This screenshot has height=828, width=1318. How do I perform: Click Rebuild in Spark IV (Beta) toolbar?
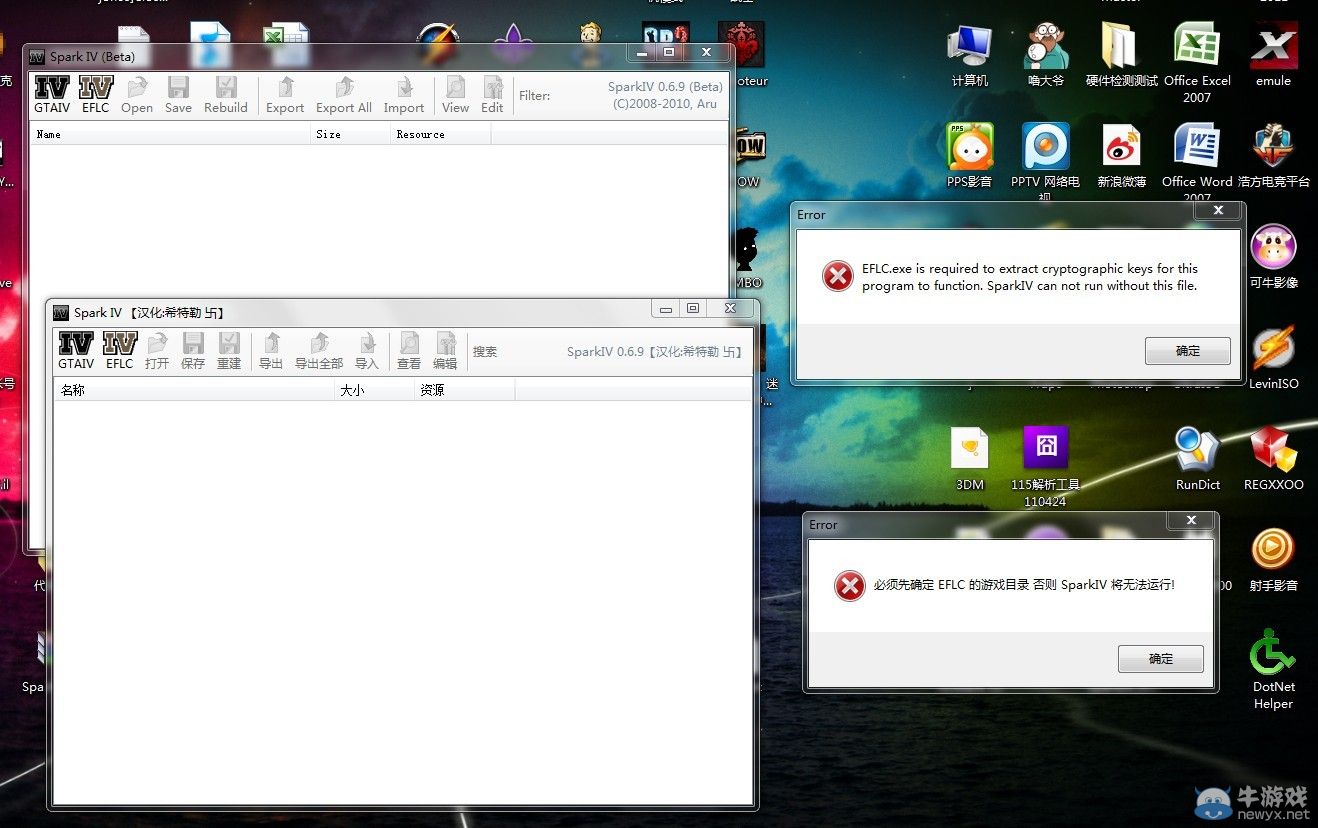click(x=226, y=95)
